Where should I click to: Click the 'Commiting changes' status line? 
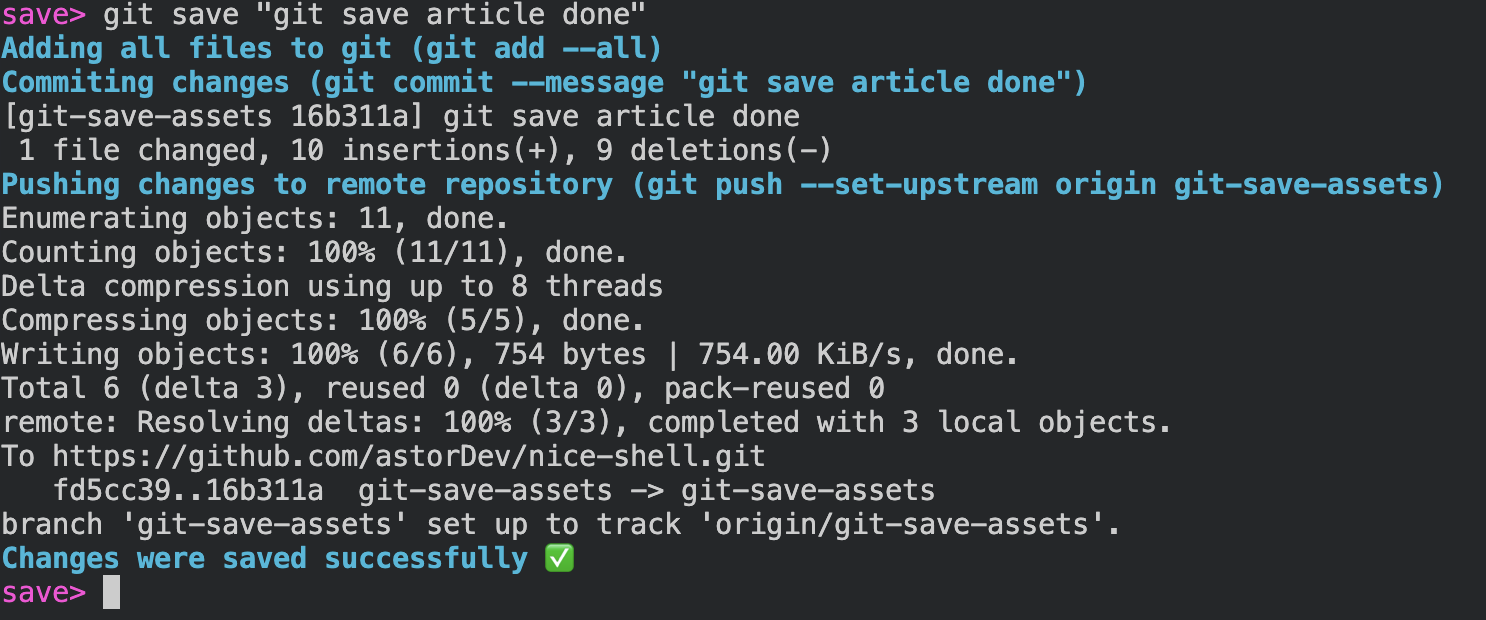544,82
